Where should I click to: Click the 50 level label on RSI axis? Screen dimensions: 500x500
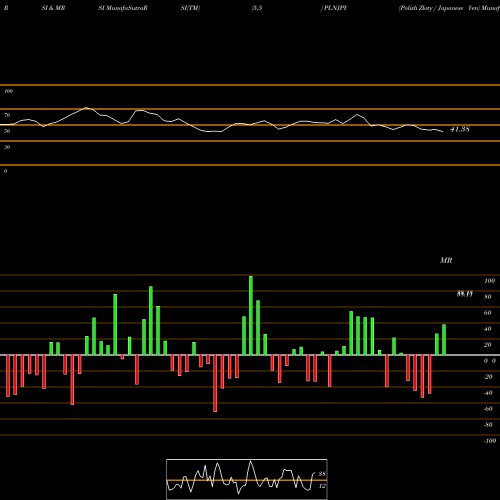(x=7, y=131)
